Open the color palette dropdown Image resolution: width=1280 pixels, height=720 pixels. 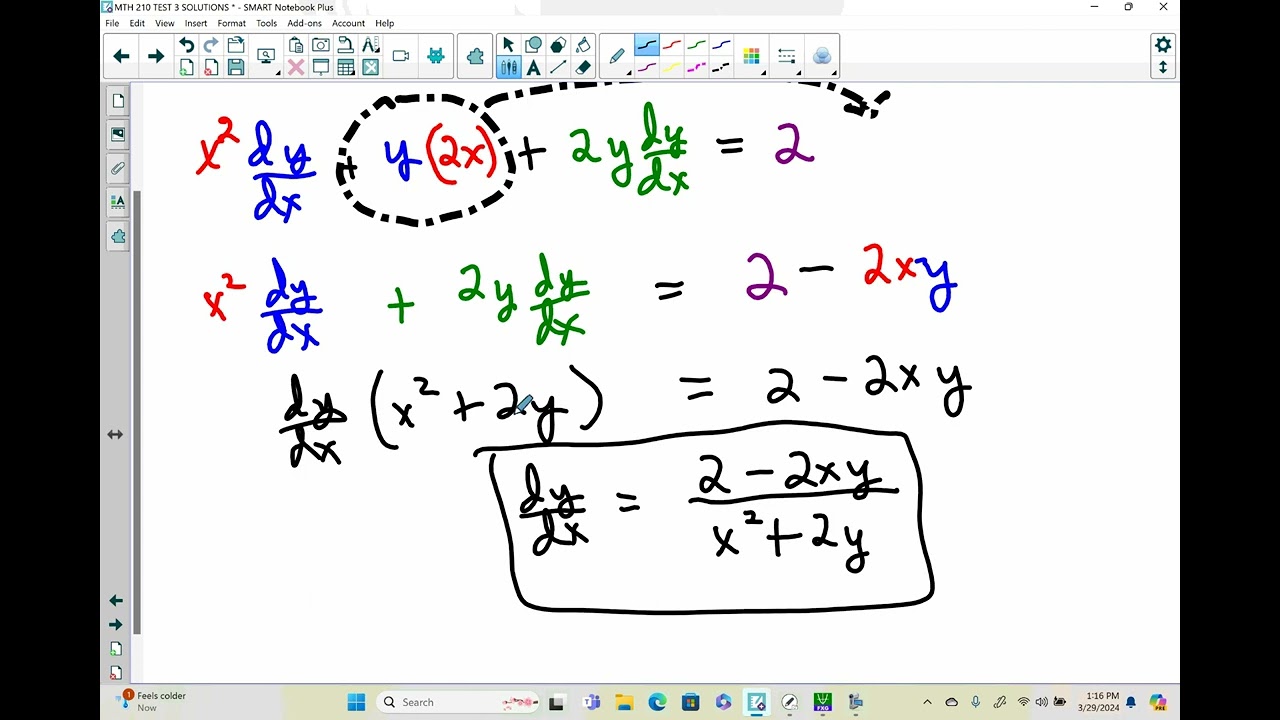tap(752, 57)
